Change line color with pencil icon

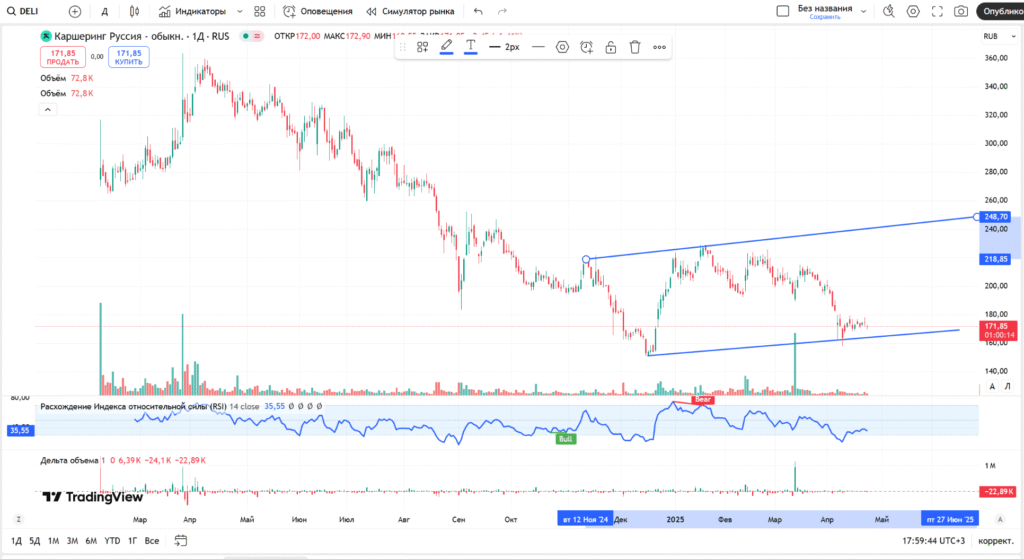point(447,46)
